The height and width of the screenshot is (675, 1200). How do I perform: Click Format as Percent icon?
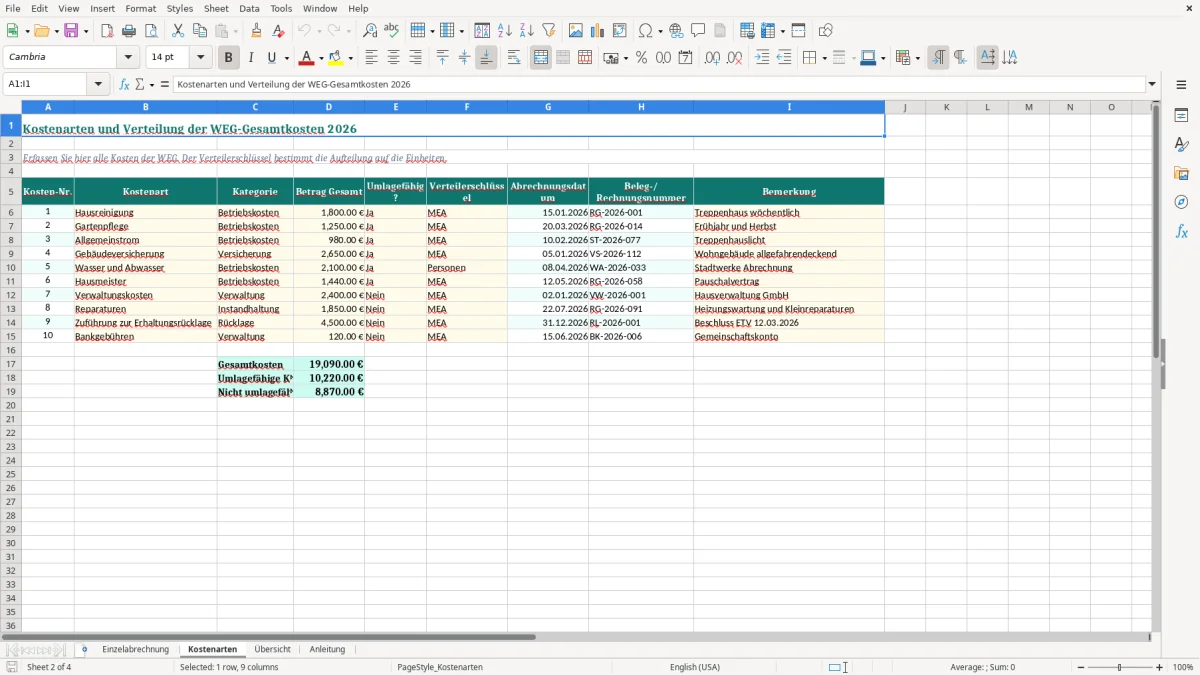pyautogui.click(x=641, y=58)
